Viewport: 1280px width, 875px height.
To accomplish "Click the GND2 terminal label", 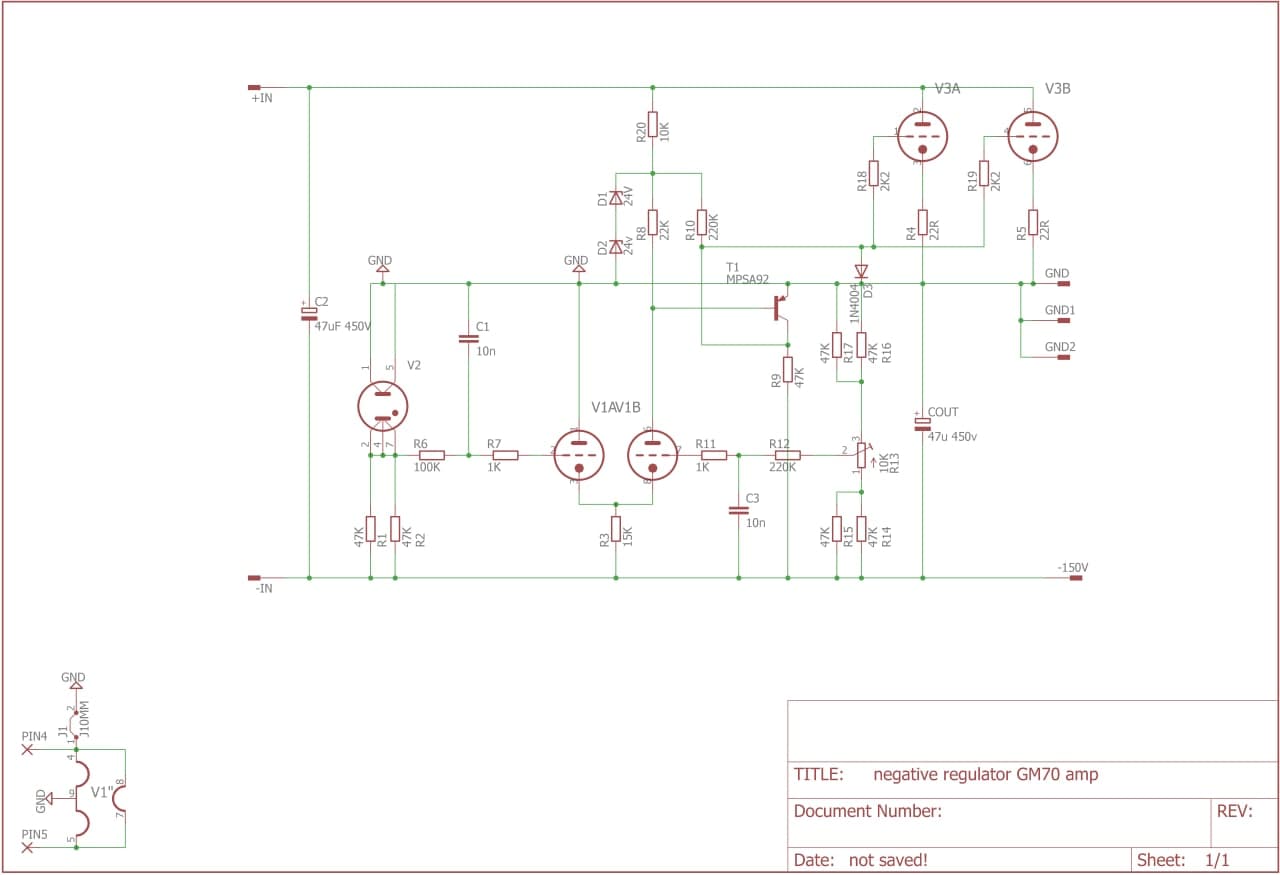I will coord(1060,347).
